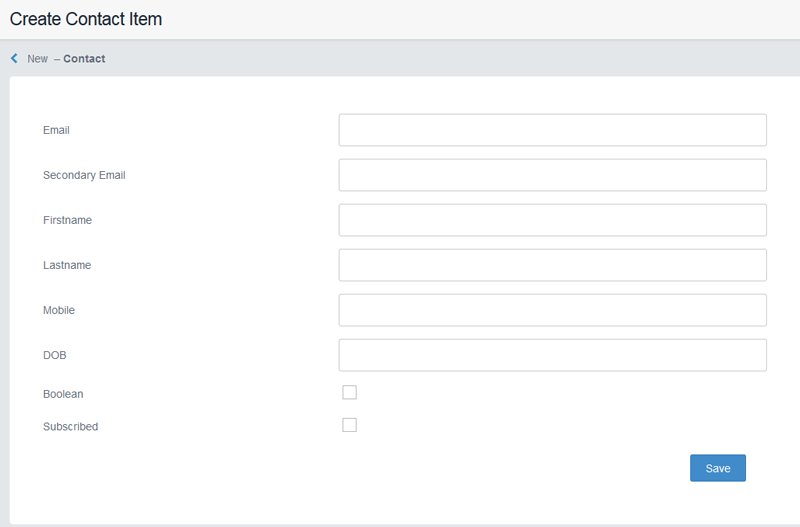
Task: Focus the Email input field
Action: (x=552, y=130)
